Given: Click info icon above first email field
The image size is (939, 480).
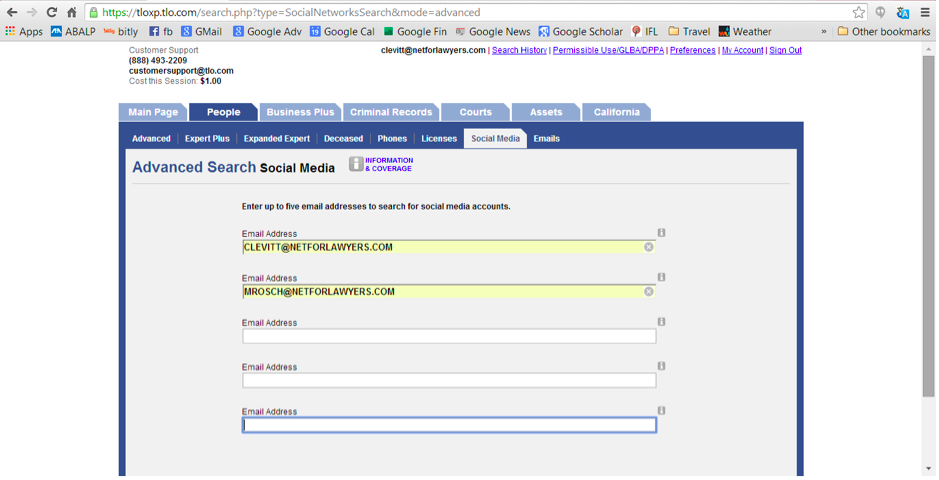Looking at the screenshot, I should 661,233.
